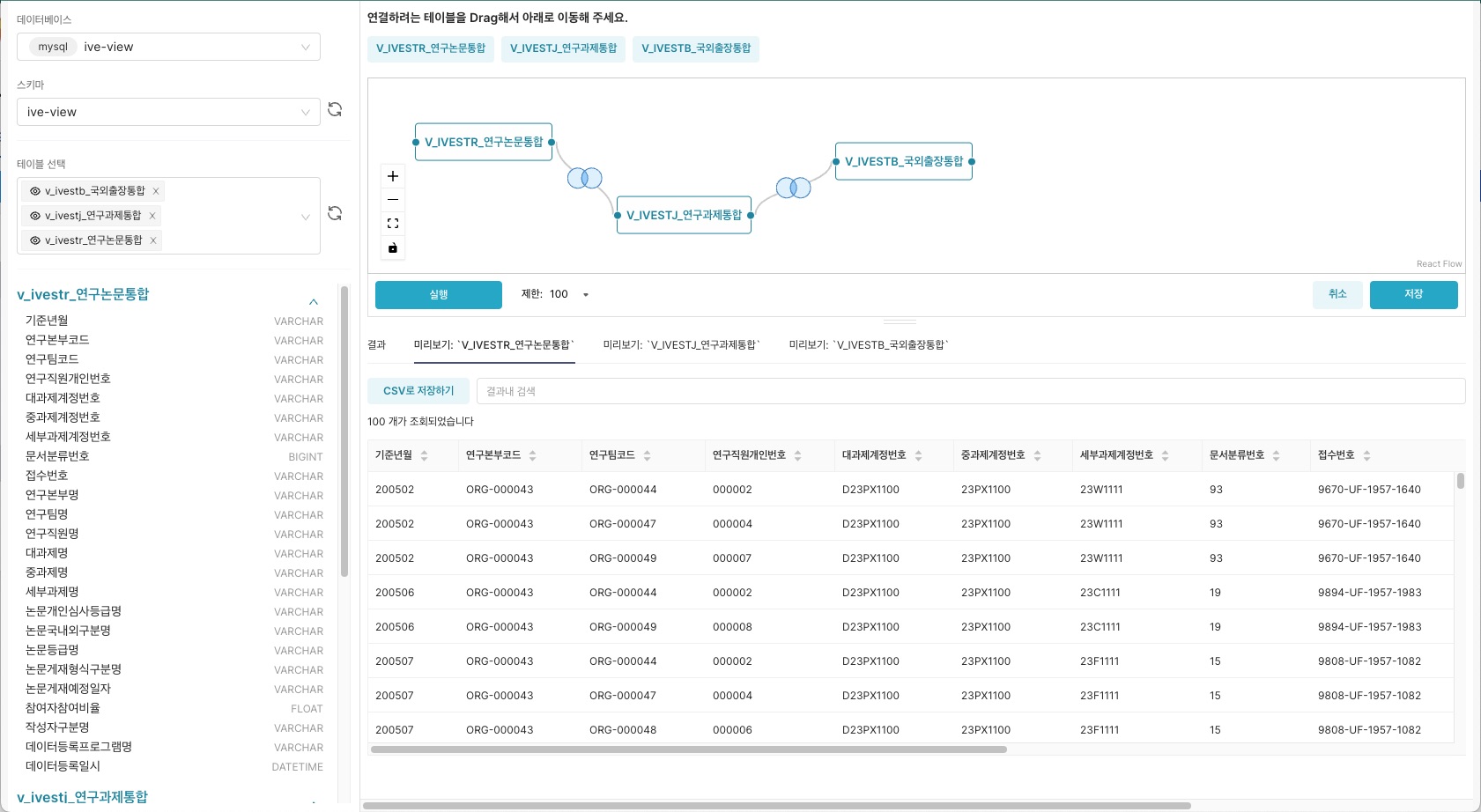
Task: Open join icon between 연구논문통합 and 연구과제통합
Action: (x=584, y=178)
